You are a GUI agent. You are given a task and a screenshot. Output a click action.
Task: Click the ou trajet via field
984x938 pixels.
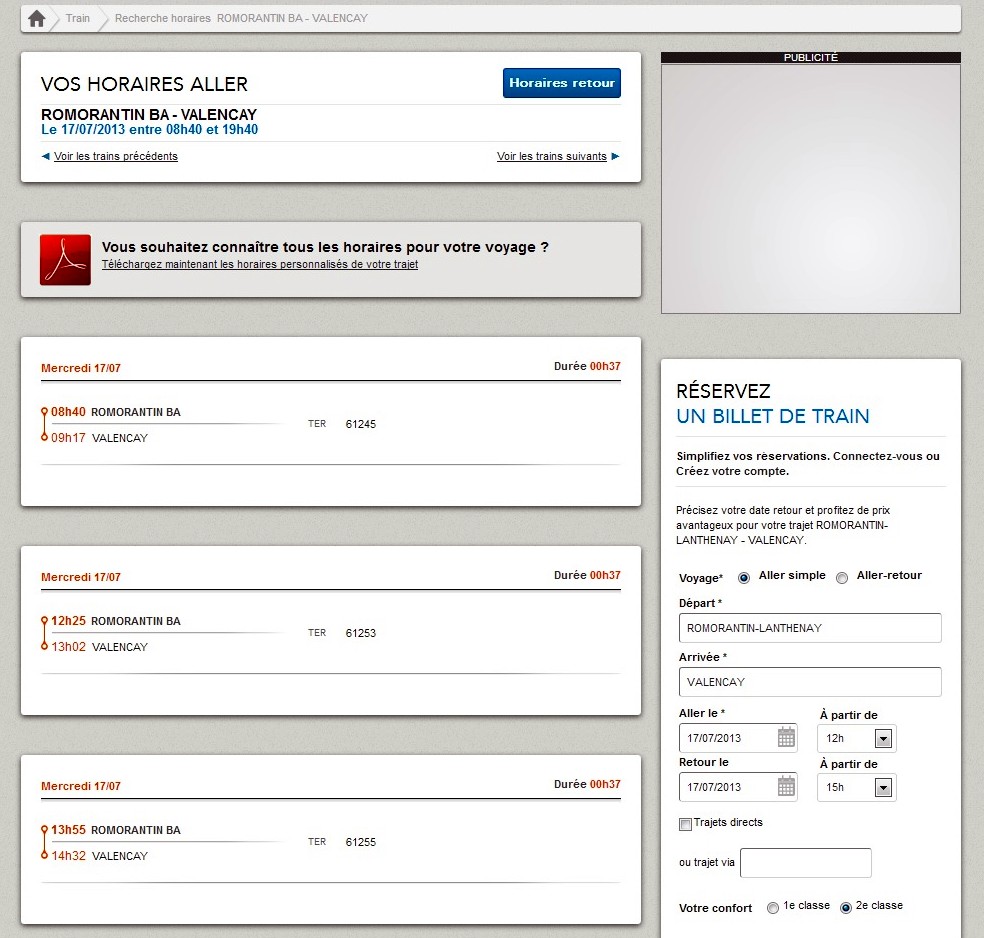(806, 863)
